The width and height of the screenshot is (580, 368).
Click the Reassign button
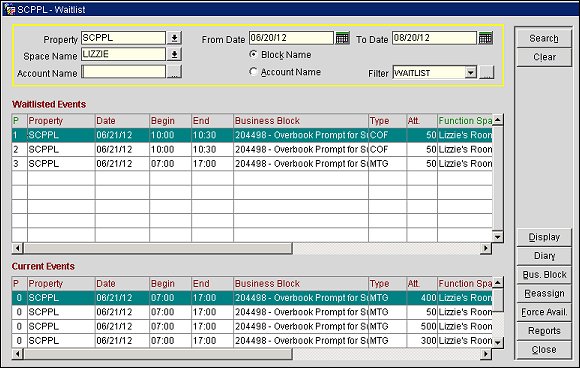(544, 294)
